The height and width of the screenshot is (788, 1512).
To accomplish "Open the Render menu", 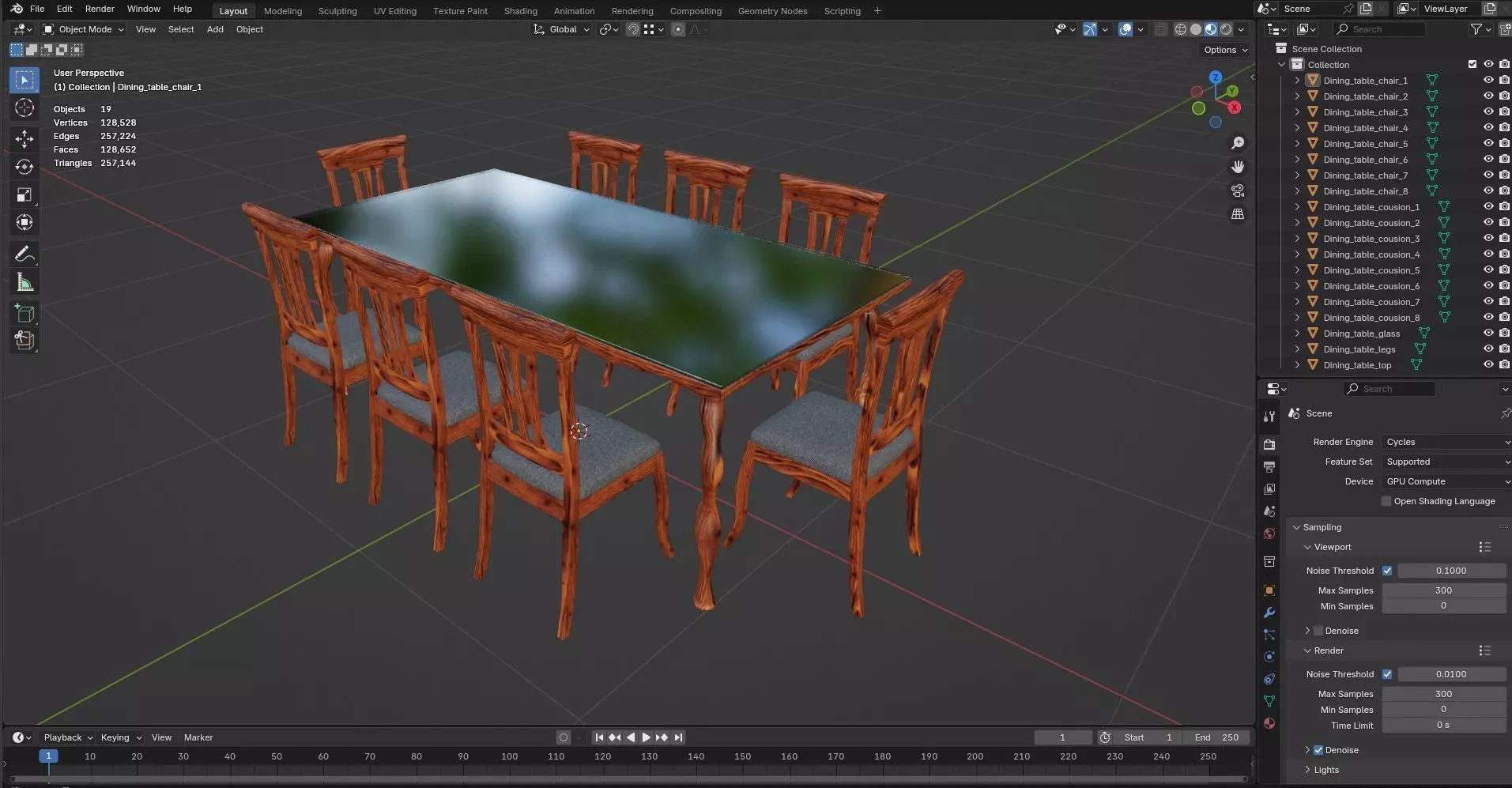I will pos(100,9).
